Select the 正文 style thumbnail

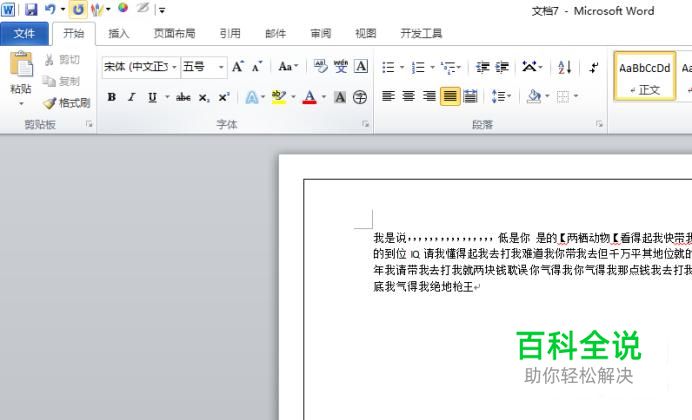click(645, 76)
